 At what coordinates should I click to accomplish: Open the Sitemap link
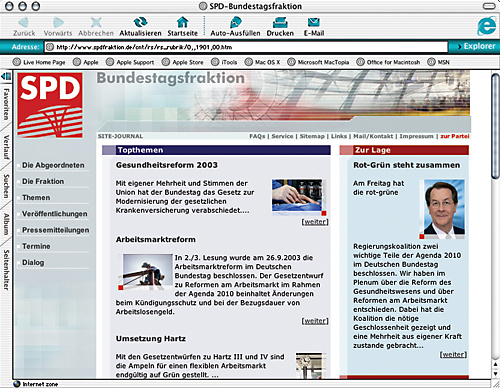click(312, 136)
